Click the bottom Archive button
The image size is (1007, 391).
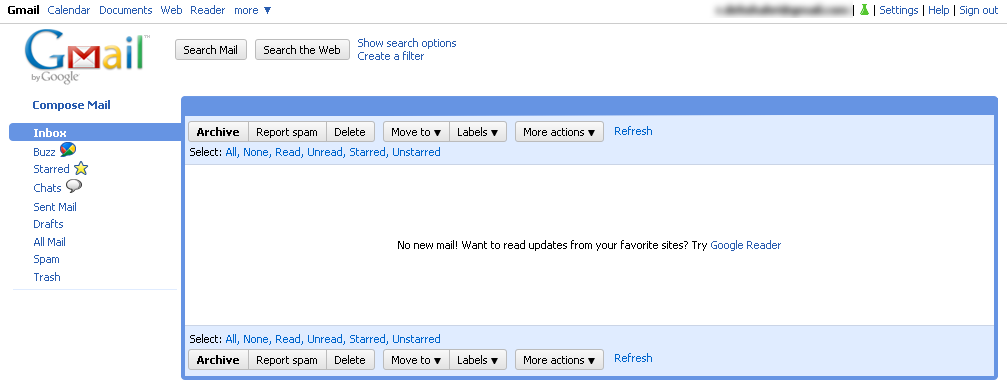pos(218,360)
